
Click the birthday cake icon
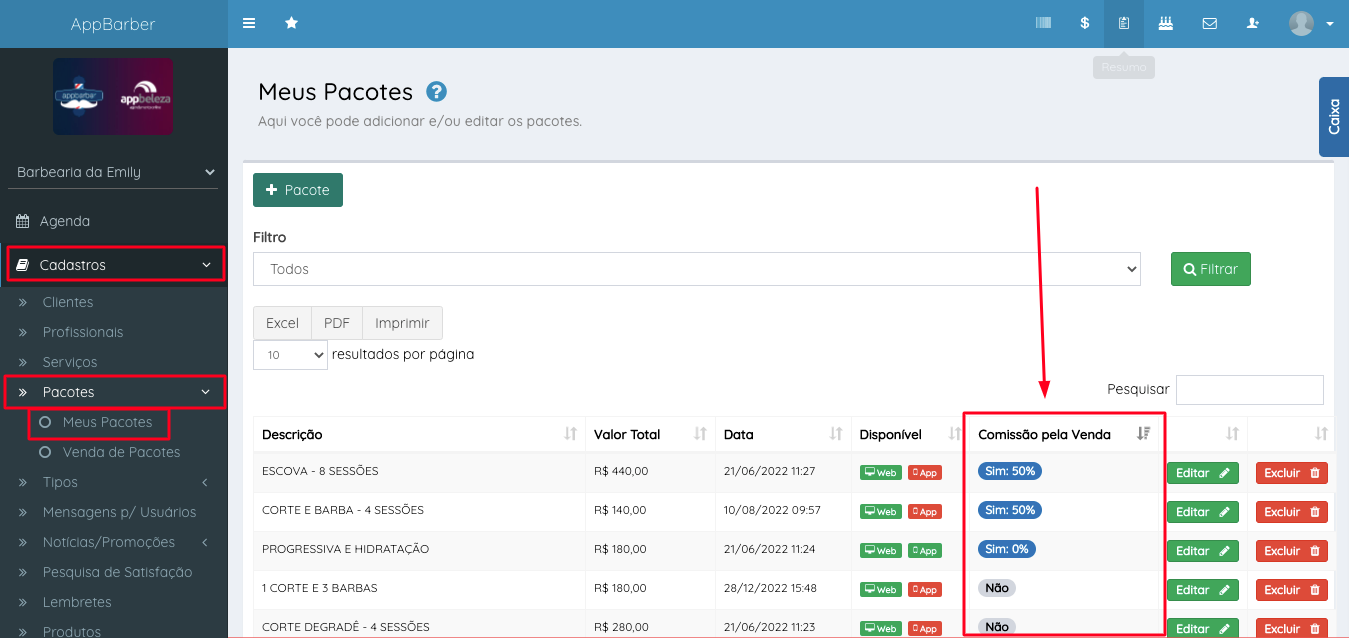pos(1165,23)
